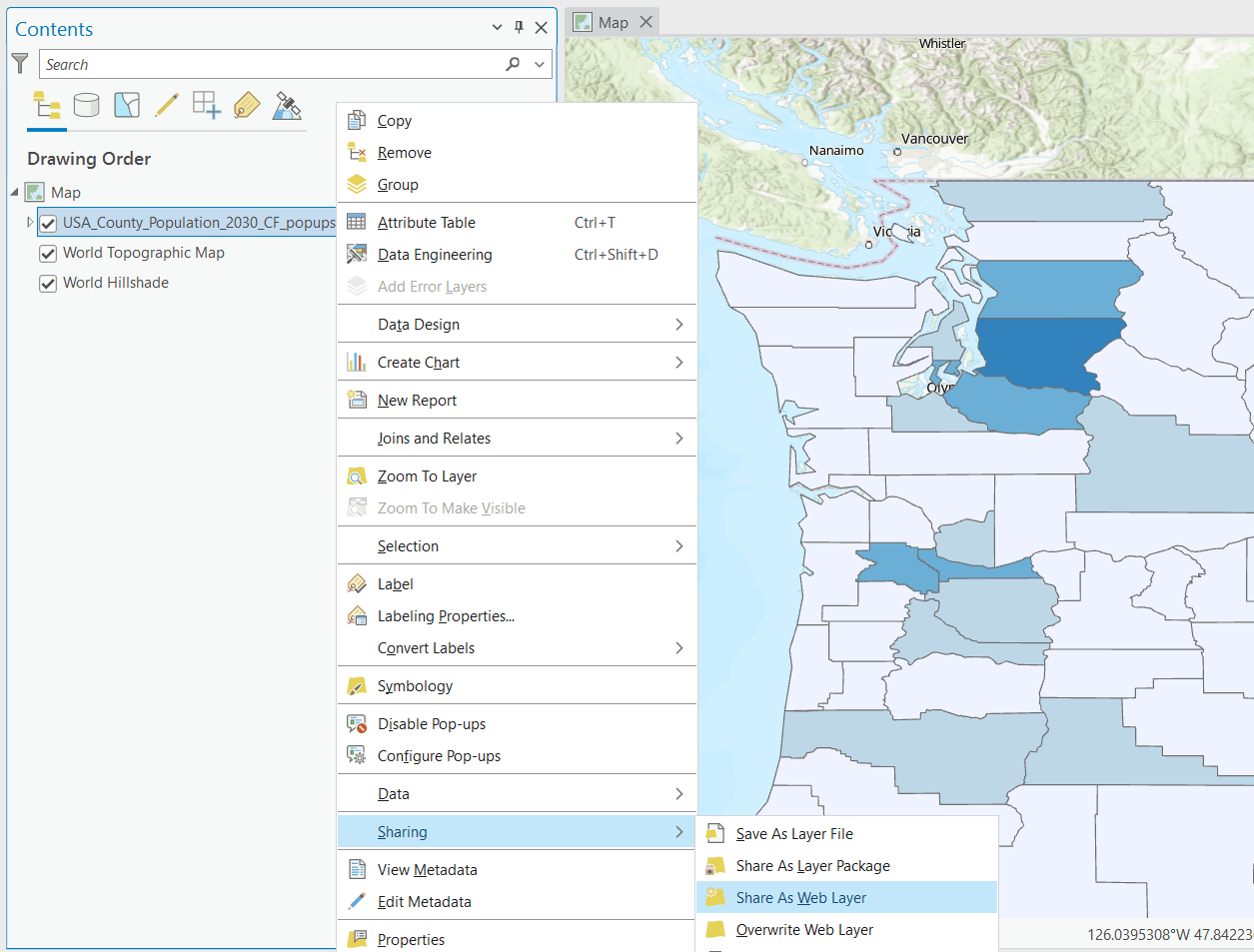Close the Map view tab

(x=645, y=22)
